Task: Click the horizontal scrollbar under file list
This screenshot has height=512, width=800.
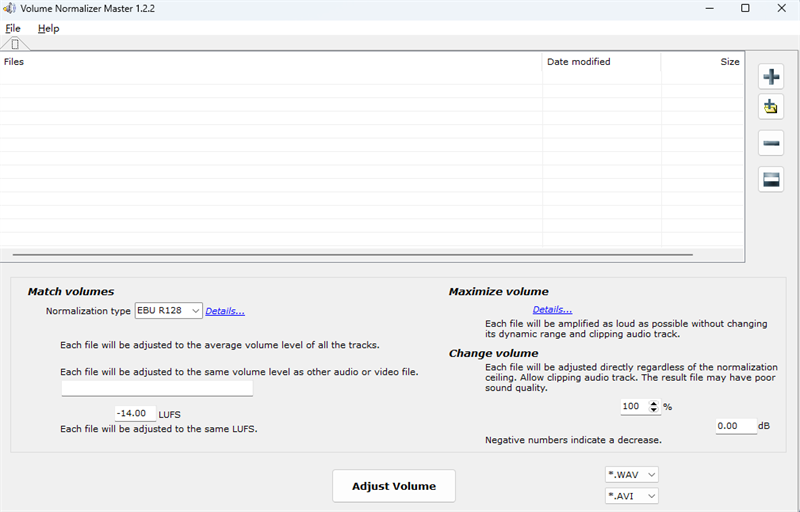Action: (353, 254)
